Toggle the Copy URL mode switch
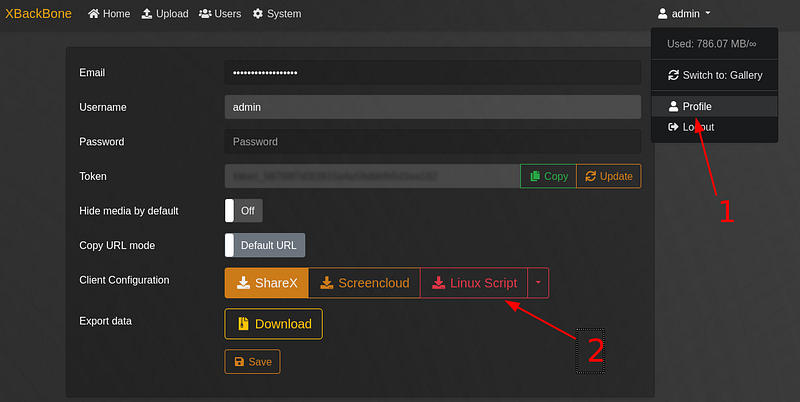The width and height of the screenshot is (800, 402). pos(266,245)
